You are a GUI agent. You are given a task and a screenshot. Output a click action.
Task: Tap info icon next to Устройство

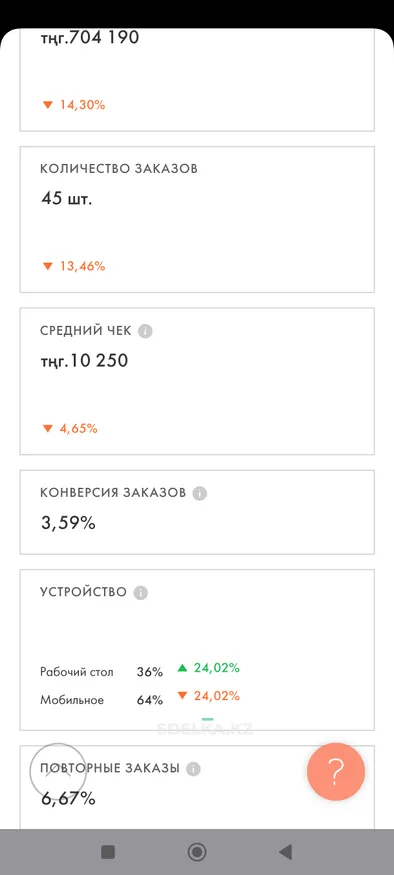(141, 593)
